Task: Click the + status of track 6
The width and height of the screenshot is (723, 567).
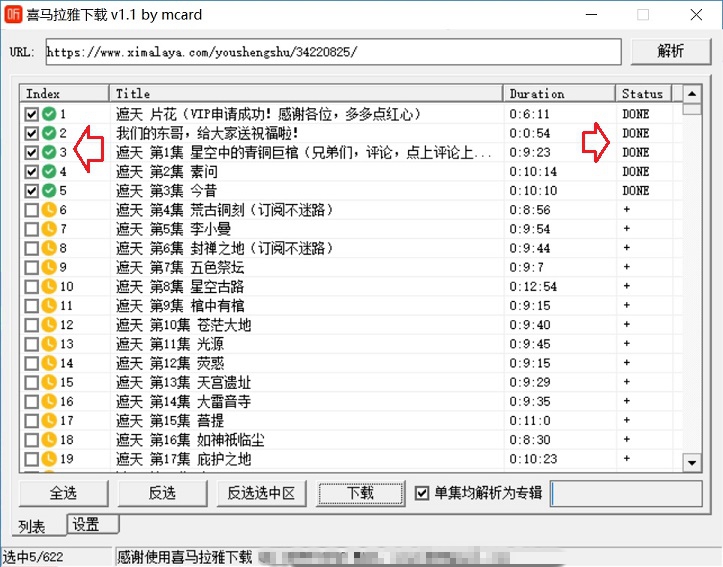Action: pyautogui.click(x=627, y=210)
